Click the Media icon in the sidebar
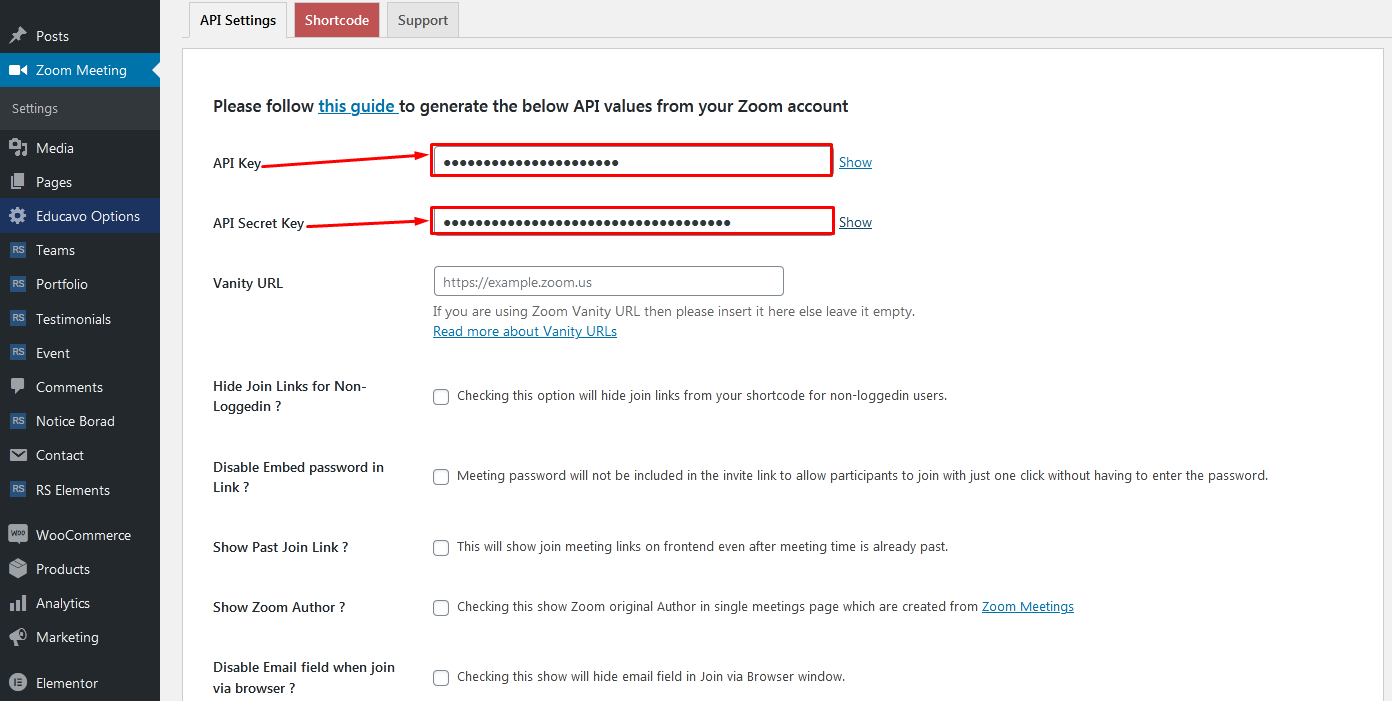The width and height of the screenshot is (1392, 701). click(x=18, y=148)
